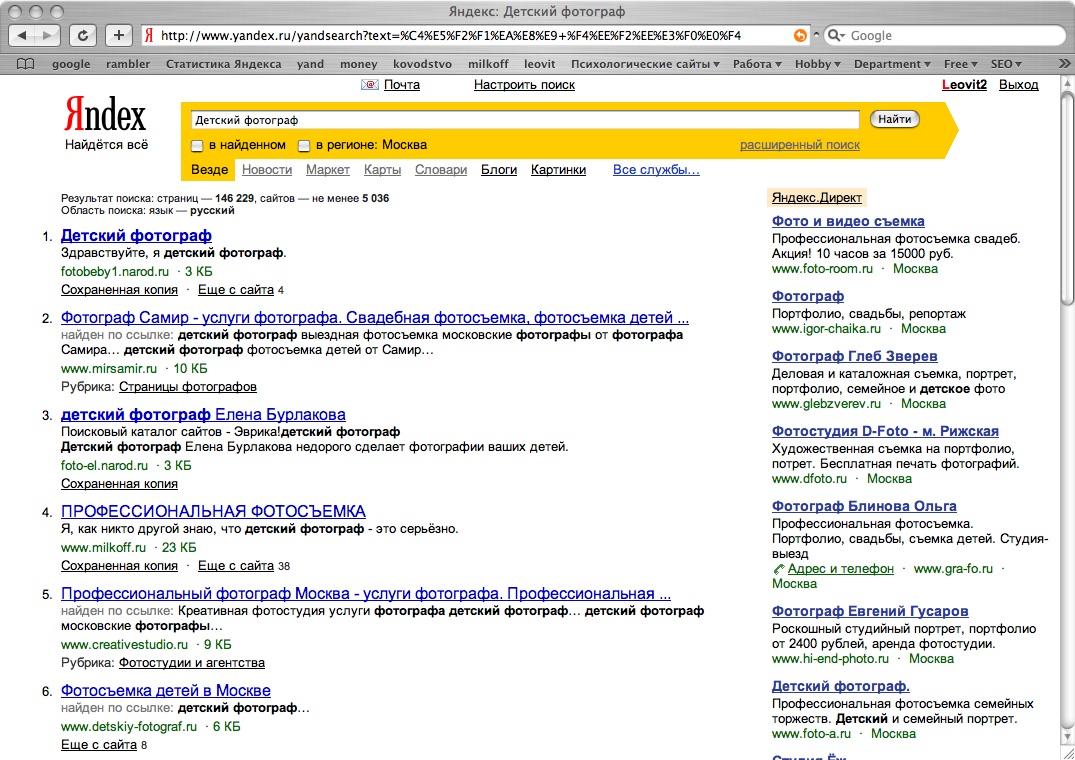This screenshot has height=760, width=1075.
Task: Expand the SEO bookmarks folder
Action: [1006, 64]
